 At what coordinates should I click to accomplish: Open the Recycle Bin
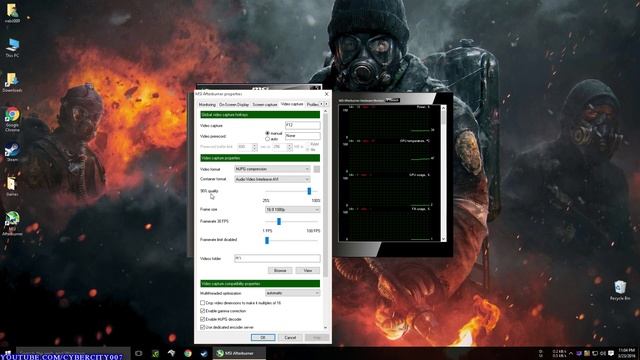tap(620, 290)
